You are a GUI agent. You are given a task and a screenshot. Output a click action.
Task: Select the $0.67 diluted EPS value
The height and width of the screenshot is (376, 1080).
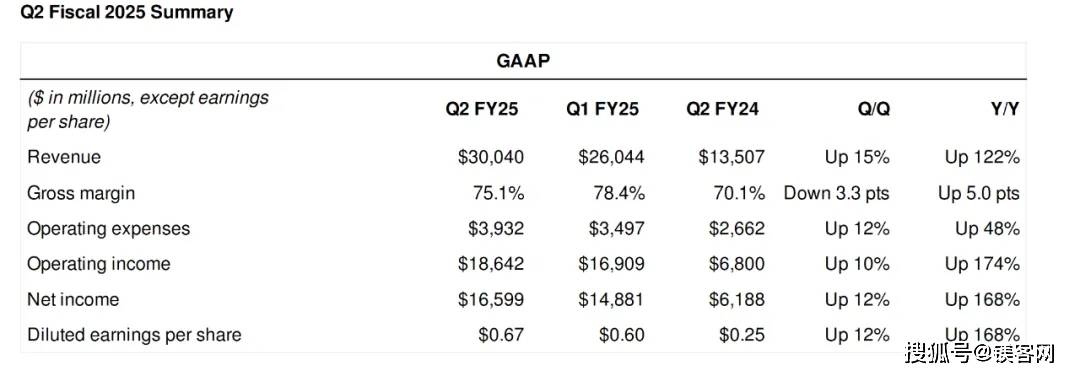(501, 335)
